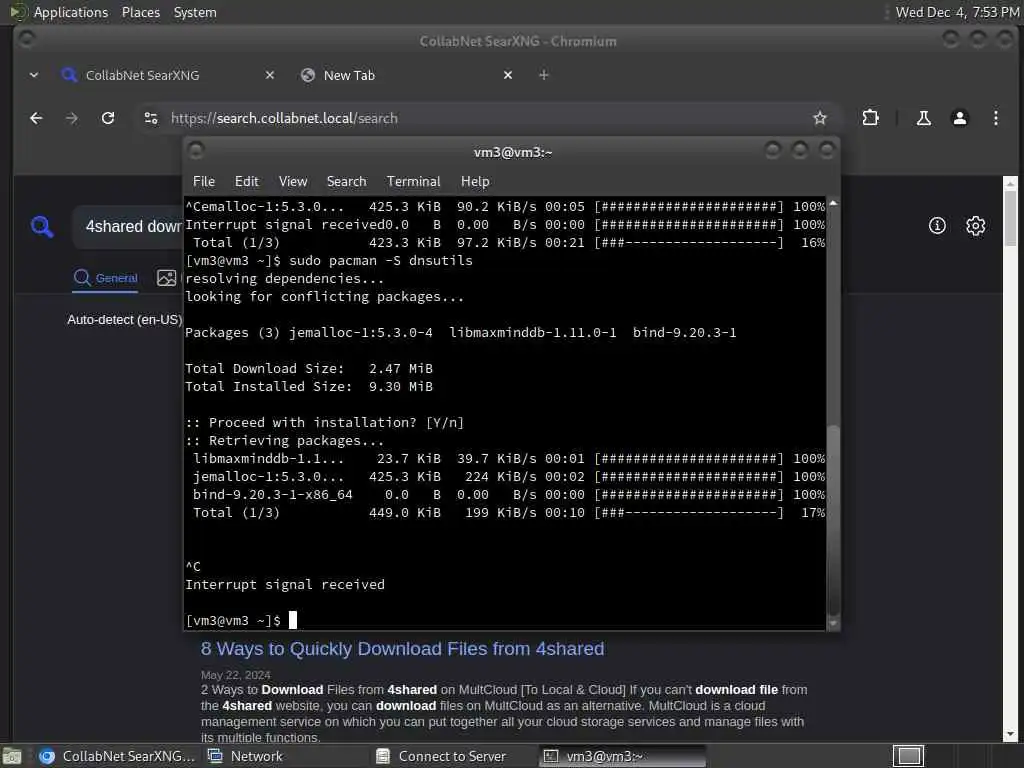Open the terminal Search menu
Image resolution: width=1024 pixels, height=768 pixels.
click(347, 182)
